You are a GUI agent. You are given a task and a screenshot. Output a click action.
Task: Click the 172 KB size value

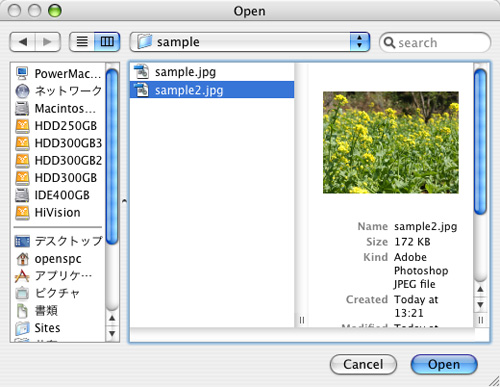(x=412, y=242)
